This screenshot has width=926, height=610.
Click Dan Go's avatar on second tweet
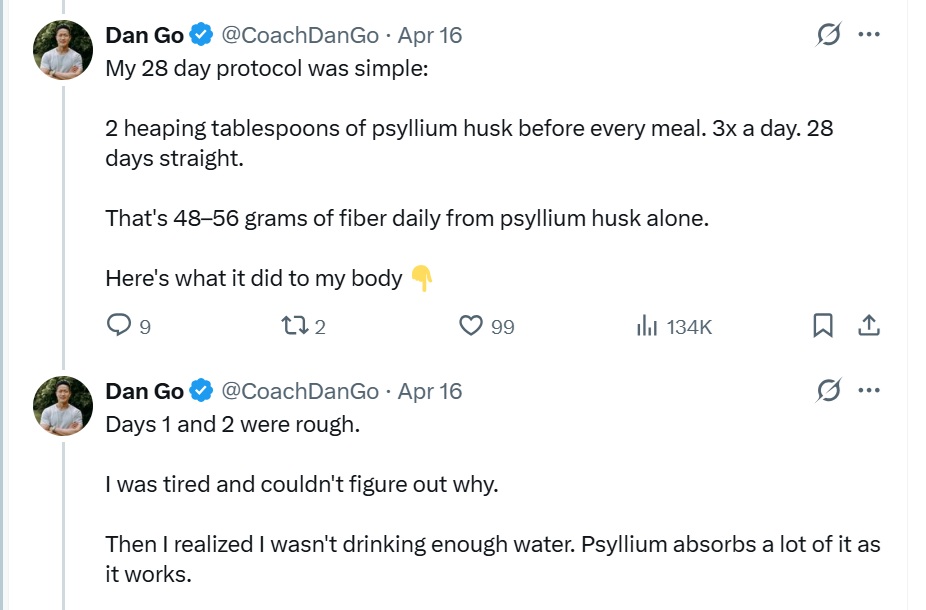[63, 405]
